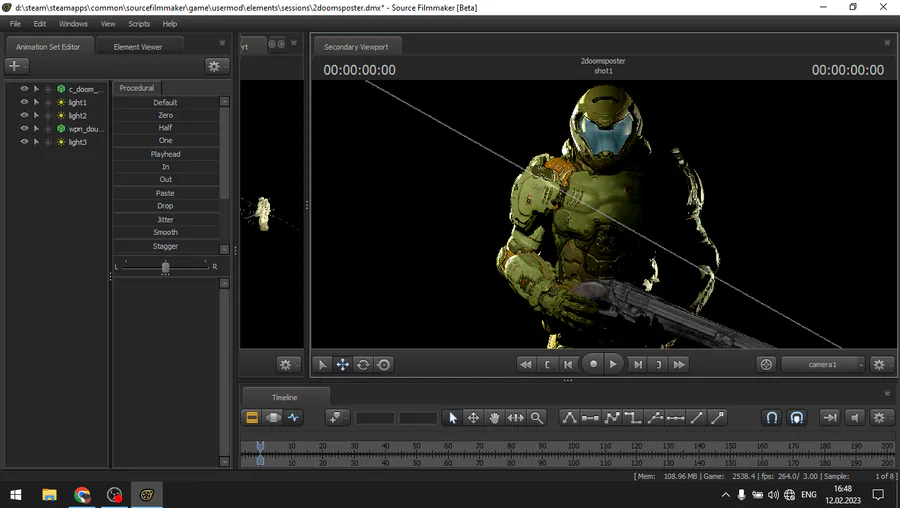Open the camera1 dropdown

pos(823,364)
